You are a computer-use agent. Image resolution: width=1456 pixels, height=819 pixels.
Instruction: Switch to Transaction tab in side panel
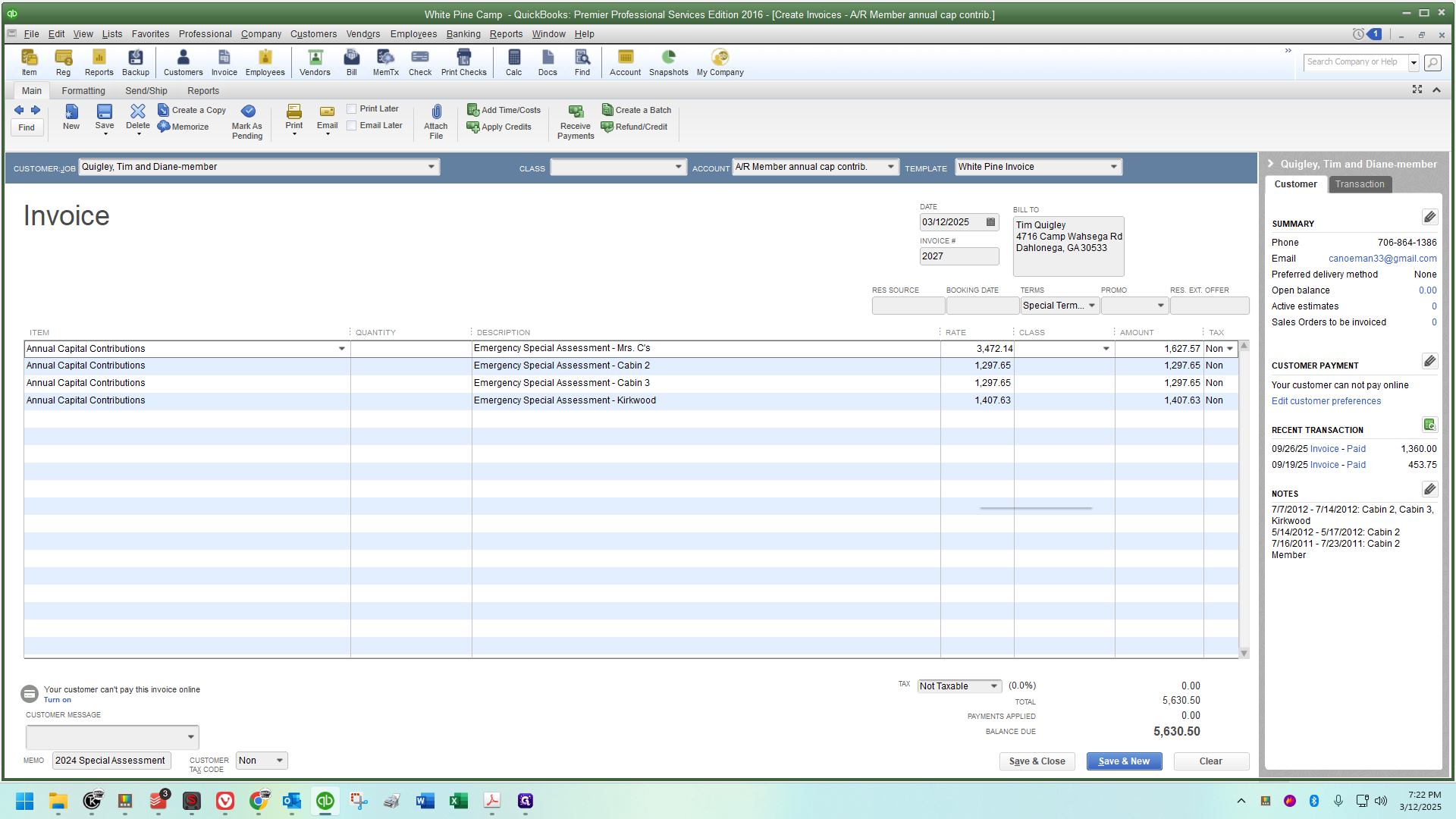coord(1360,184)
